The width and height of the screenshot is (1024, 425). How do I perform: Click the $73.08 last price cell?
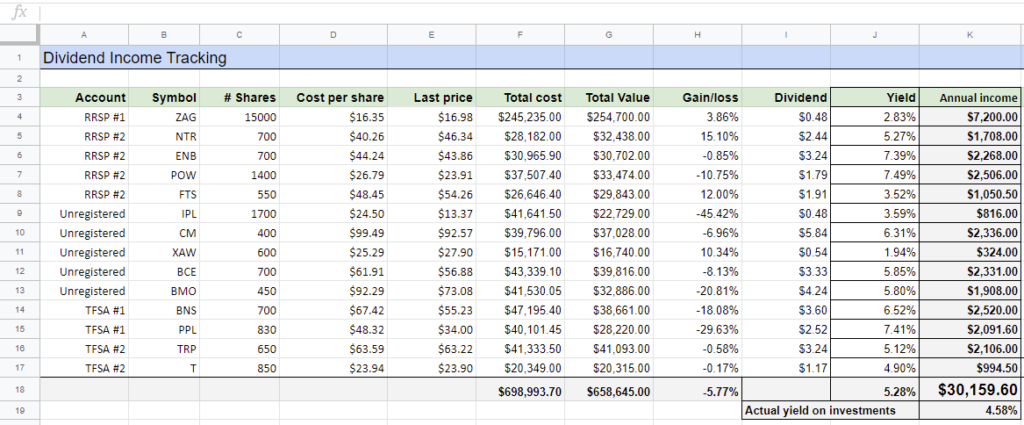point(432,291)
